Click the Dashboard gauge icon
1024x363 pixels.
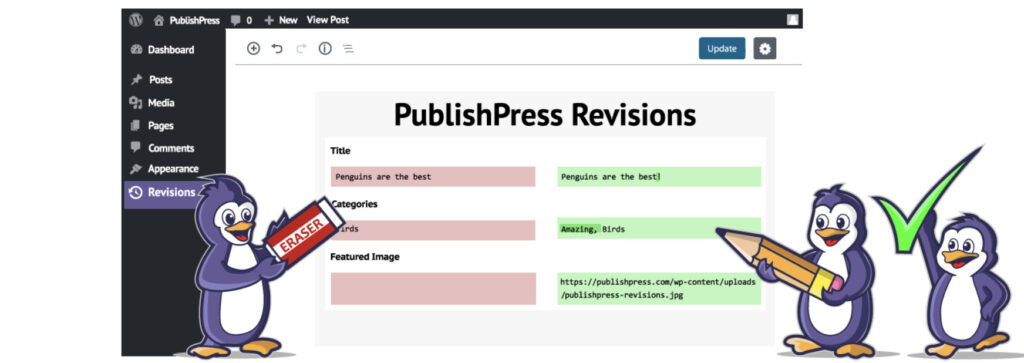(136, 50)
